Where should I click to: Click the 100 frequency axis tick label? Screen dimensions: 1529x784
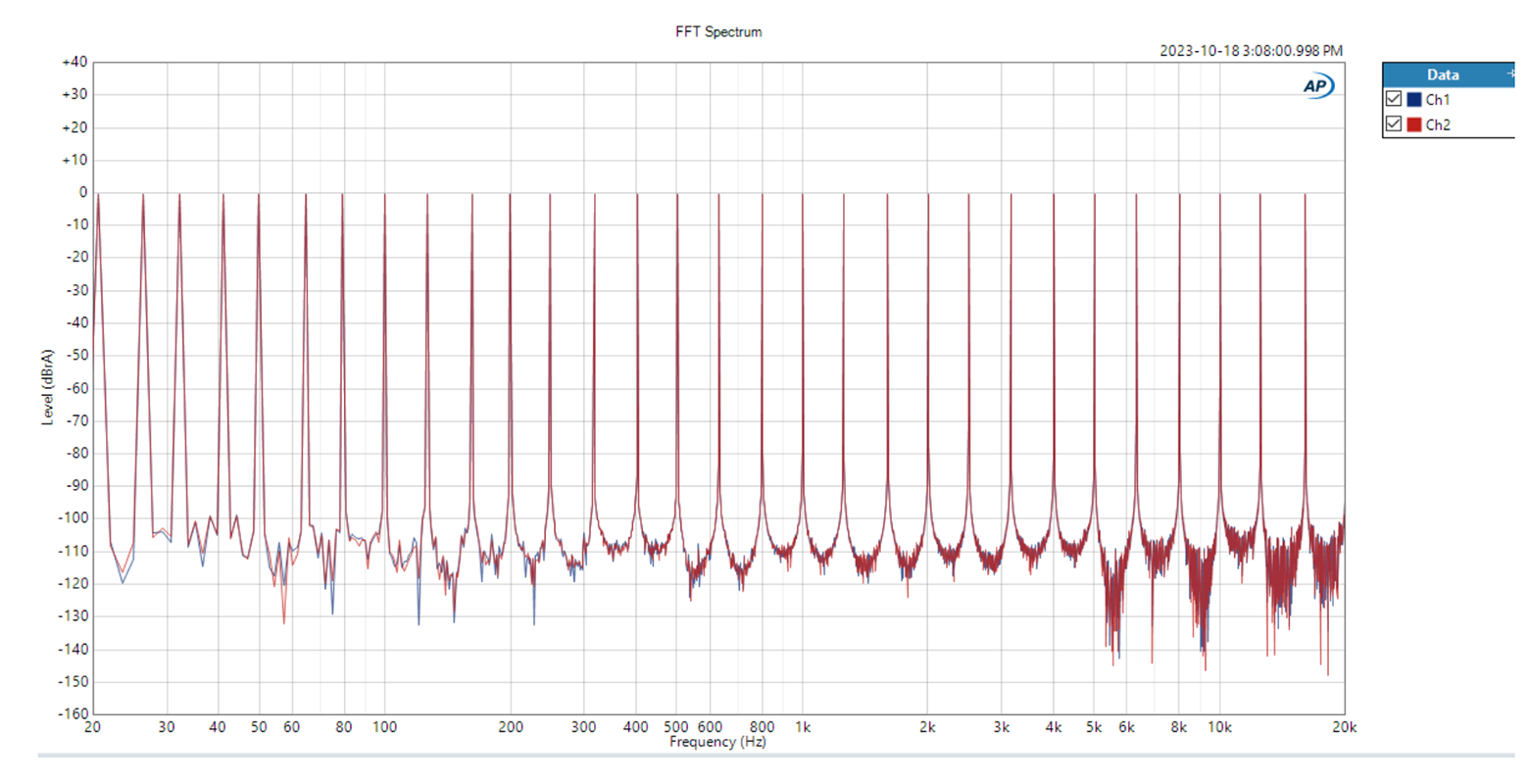(x=384, y=727)
